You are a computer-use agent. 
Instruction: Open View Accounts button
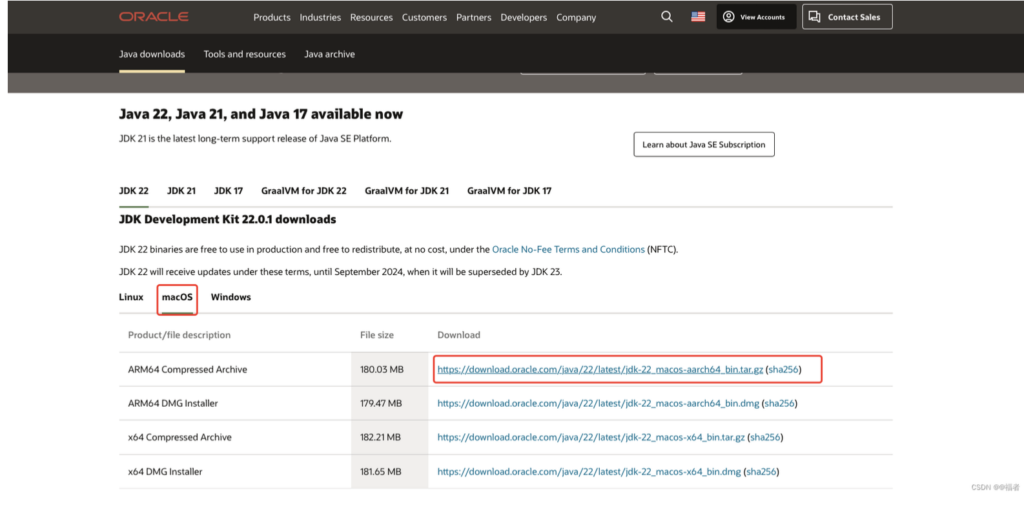pos(756,17)
